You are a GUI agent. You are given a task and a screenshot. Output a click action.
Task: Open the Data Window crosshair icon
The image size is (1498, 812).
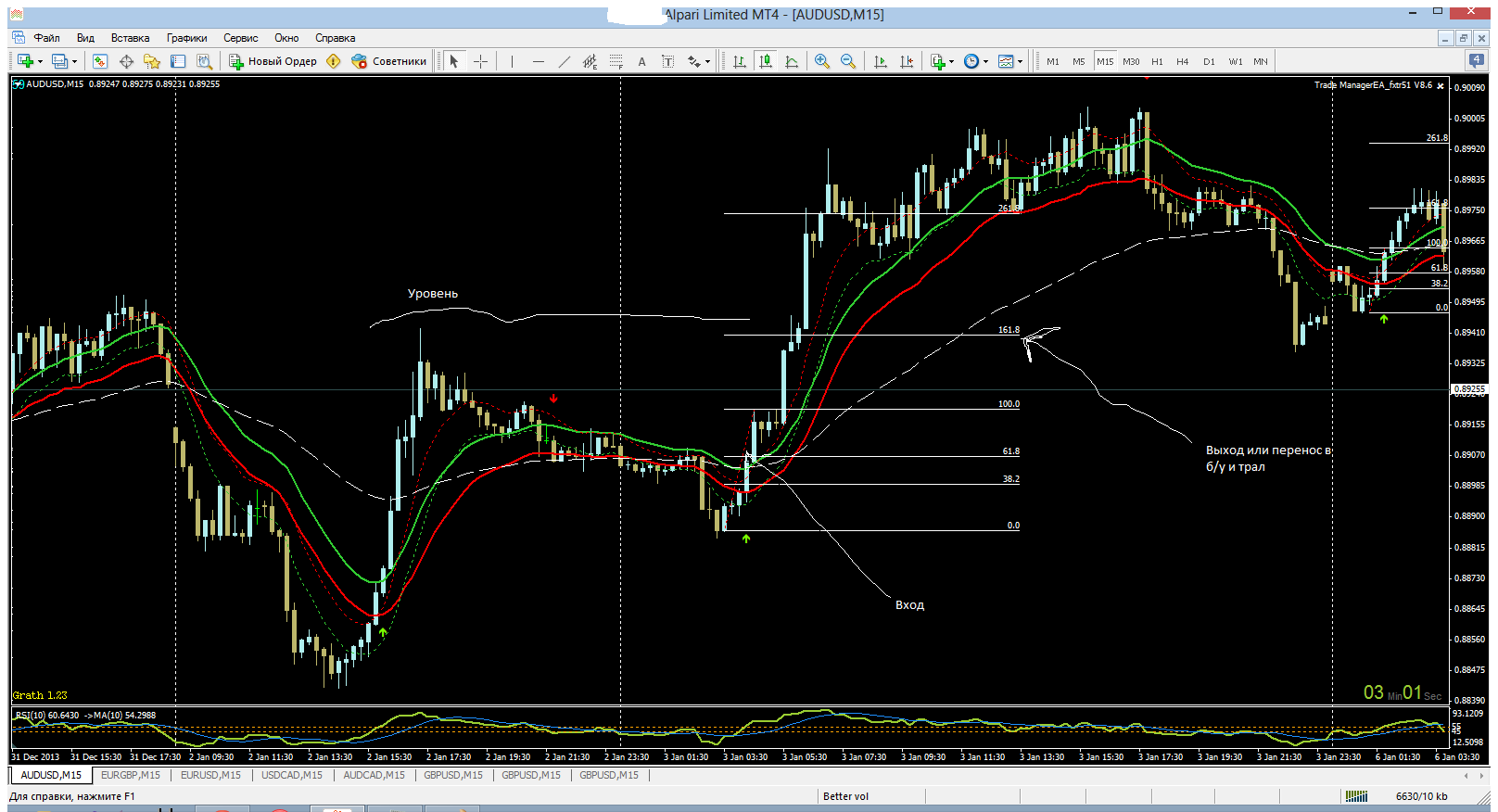126,61
